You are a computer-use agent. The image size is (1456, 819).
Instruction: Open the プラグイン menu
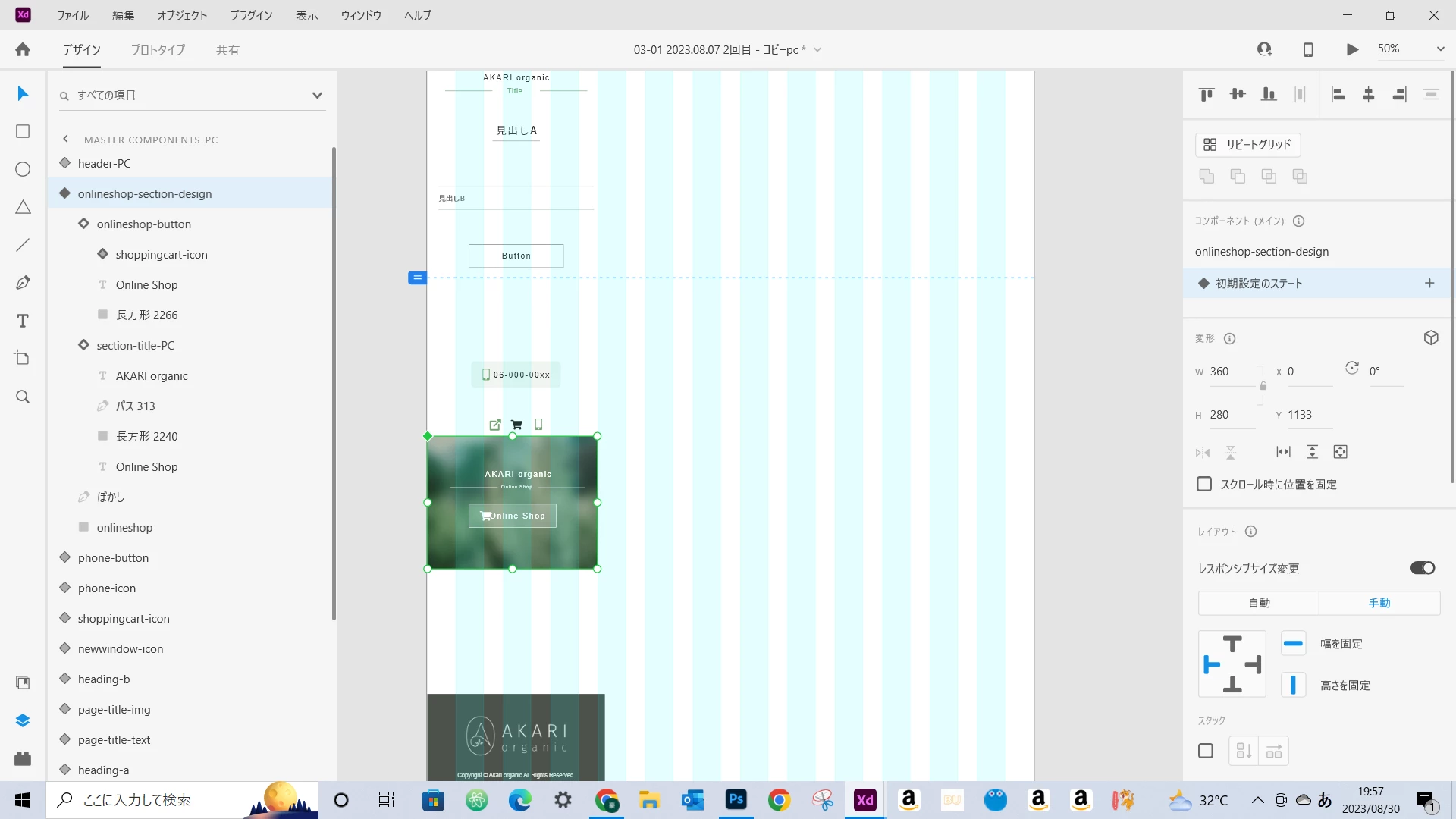click(251, 15)
